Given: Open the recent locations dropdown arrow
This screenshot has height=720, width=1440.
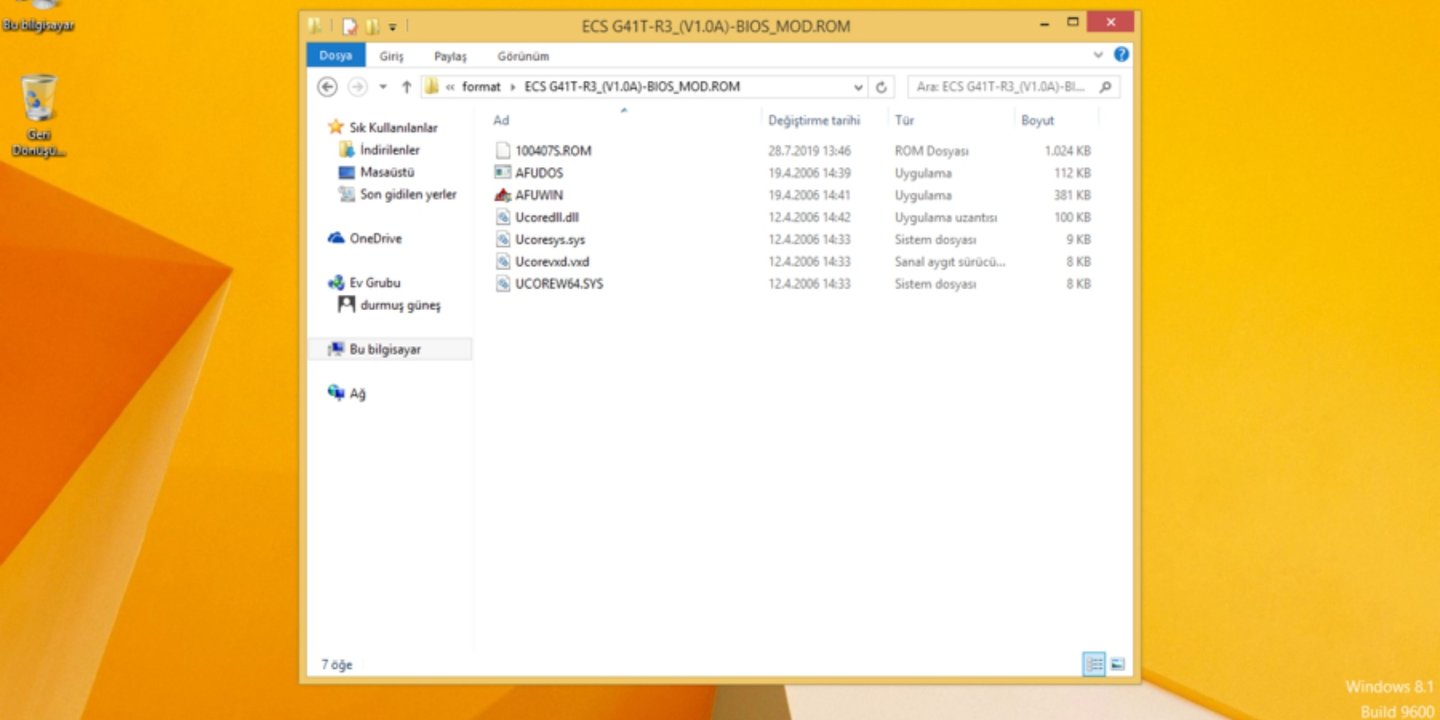Looking at the screenshot, I should click(383, 87).
